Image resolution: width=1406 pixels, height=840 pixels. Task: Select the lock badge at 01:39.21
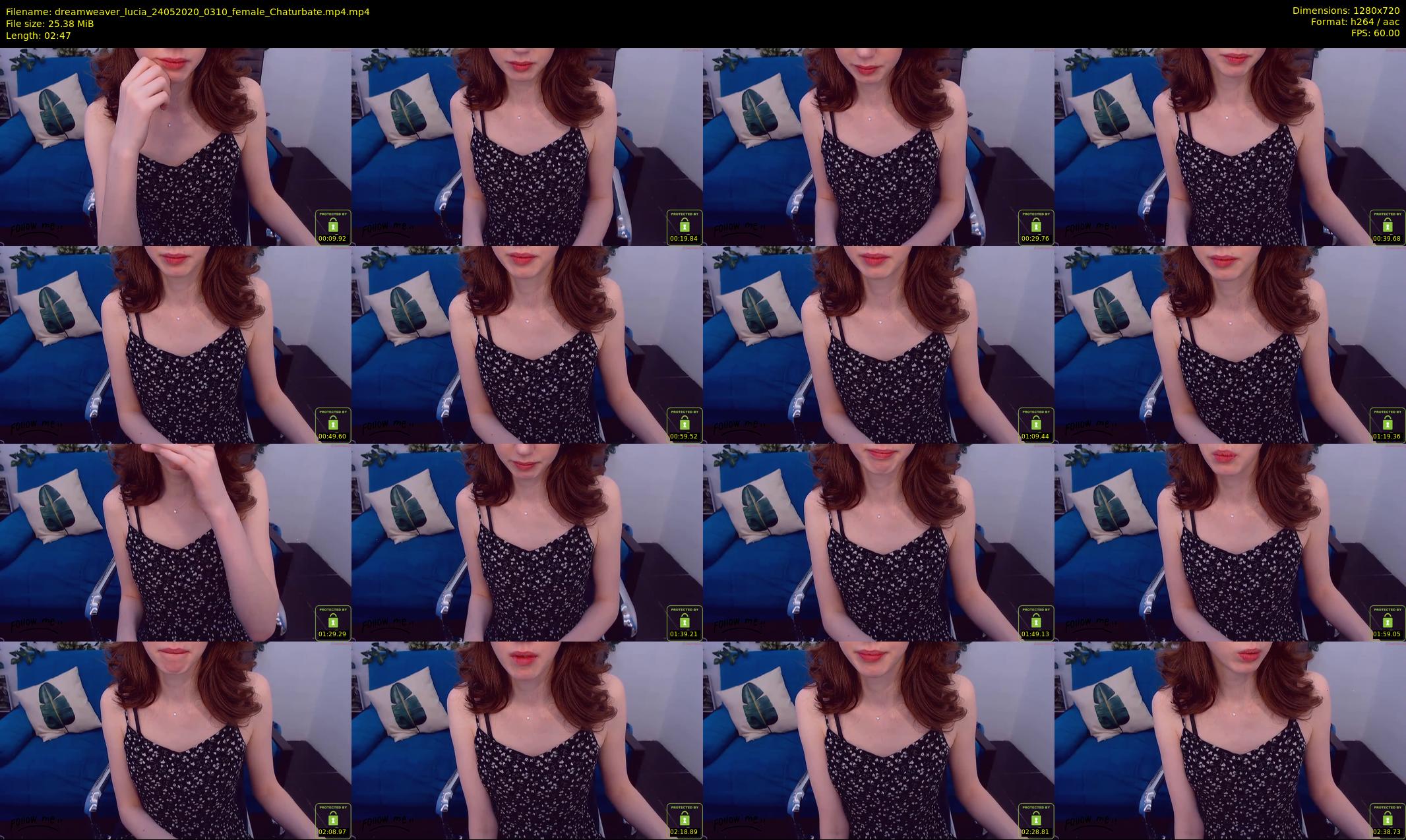click(x=685, y=621)
